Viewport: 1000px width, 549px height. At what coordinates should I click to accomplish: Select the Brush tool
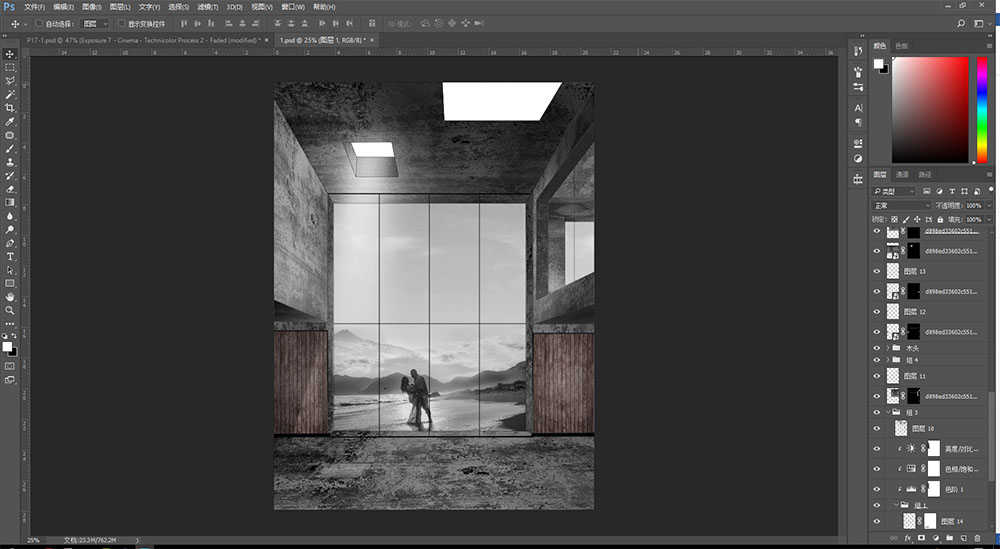click(x=10, y=149)
